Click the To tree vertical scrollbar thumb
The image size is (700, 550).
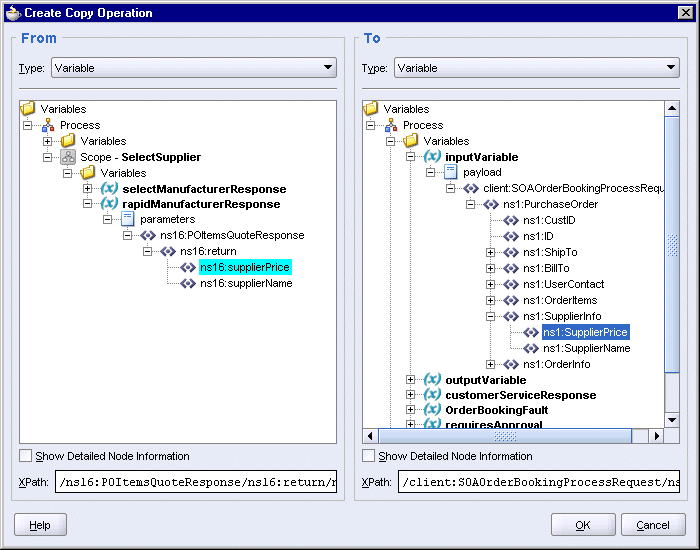click(672, 245)
